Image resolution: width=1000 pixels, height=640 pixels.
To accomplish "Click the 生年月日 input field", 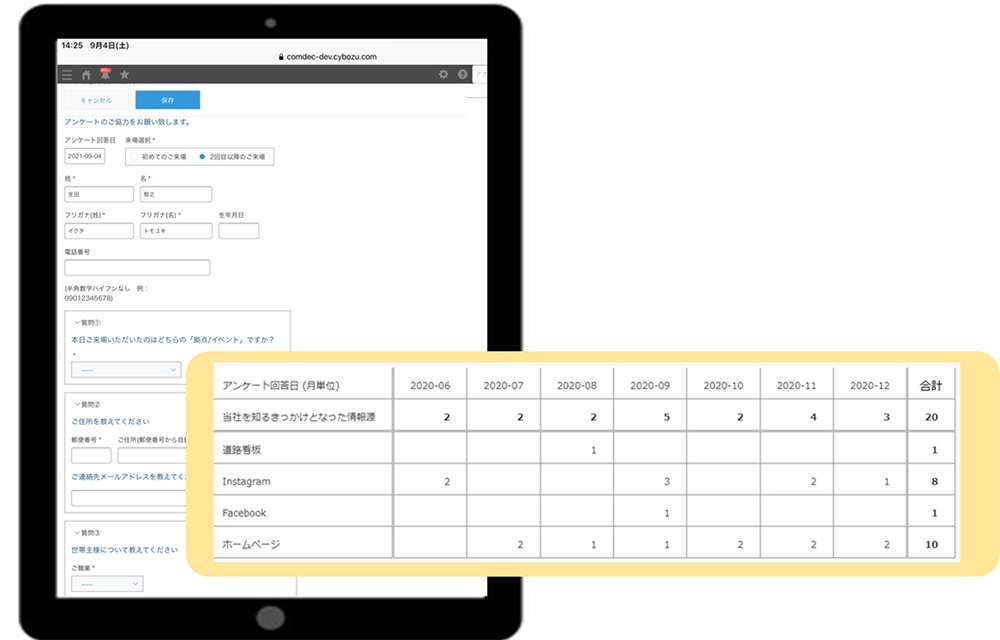I will click(x=238, y=231).
